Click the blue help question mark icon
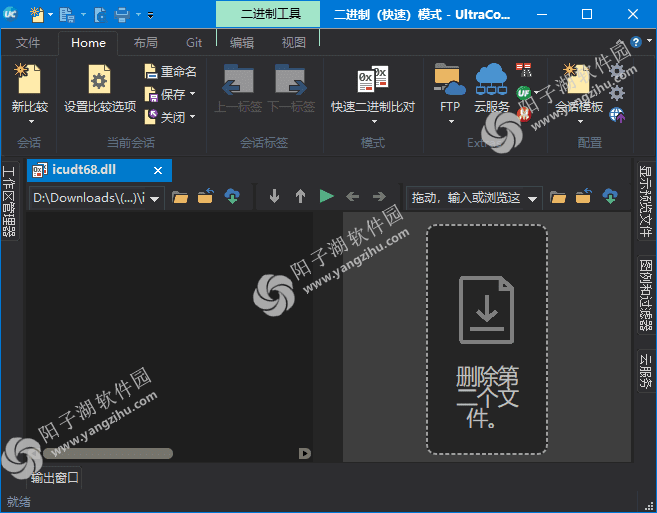Screen dimensions: 657x513 click(635, 42)
